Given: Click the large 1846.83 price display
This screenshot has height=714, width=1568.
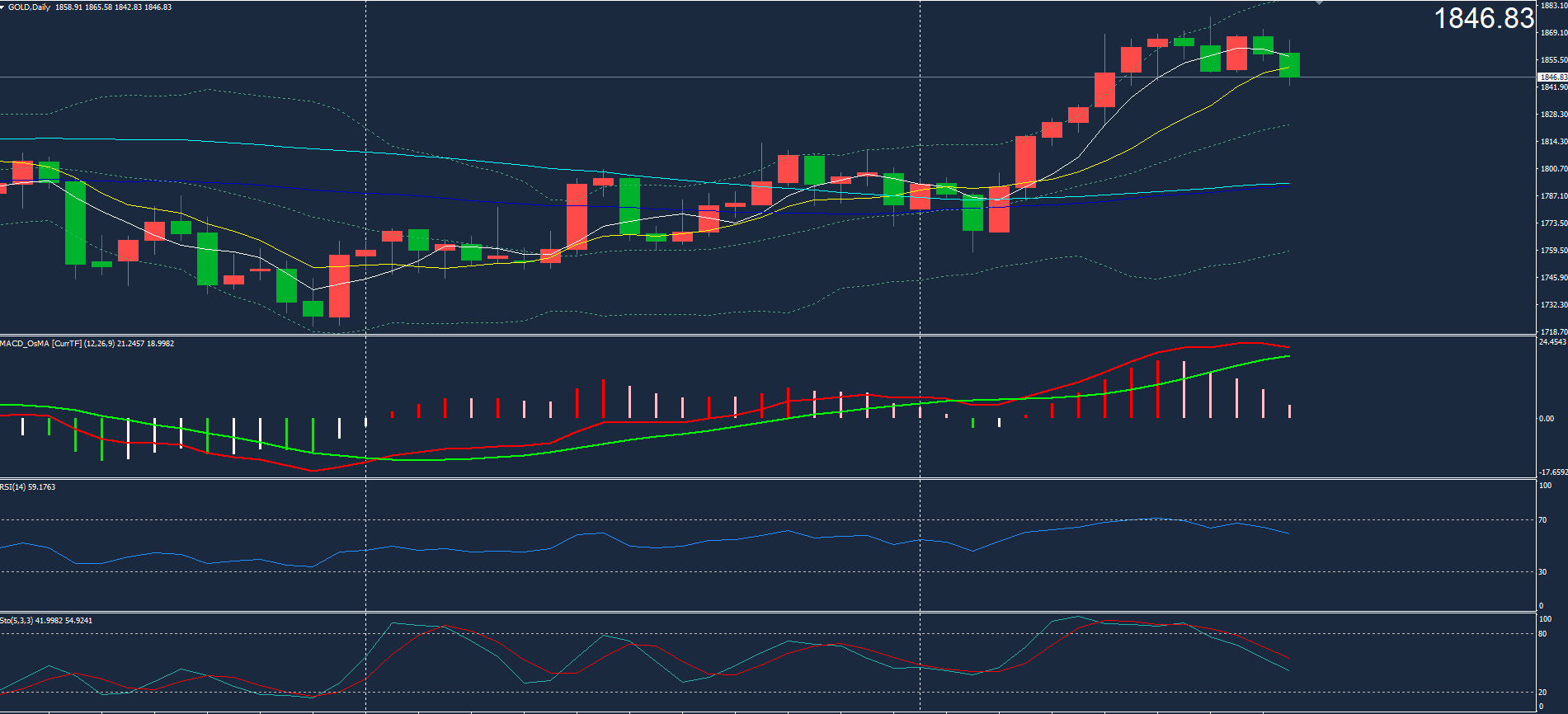Looking at the screenshot, I should (x=1484, y=18).
